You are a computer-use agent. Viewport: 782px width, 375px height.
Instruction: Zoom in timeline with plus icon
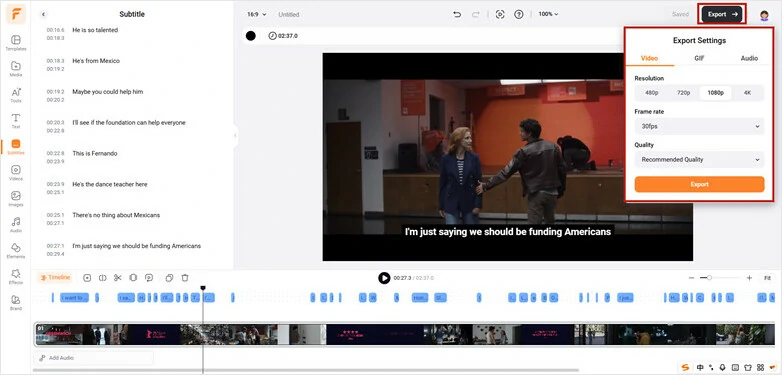pyautogui.click(x=749, y=278)
